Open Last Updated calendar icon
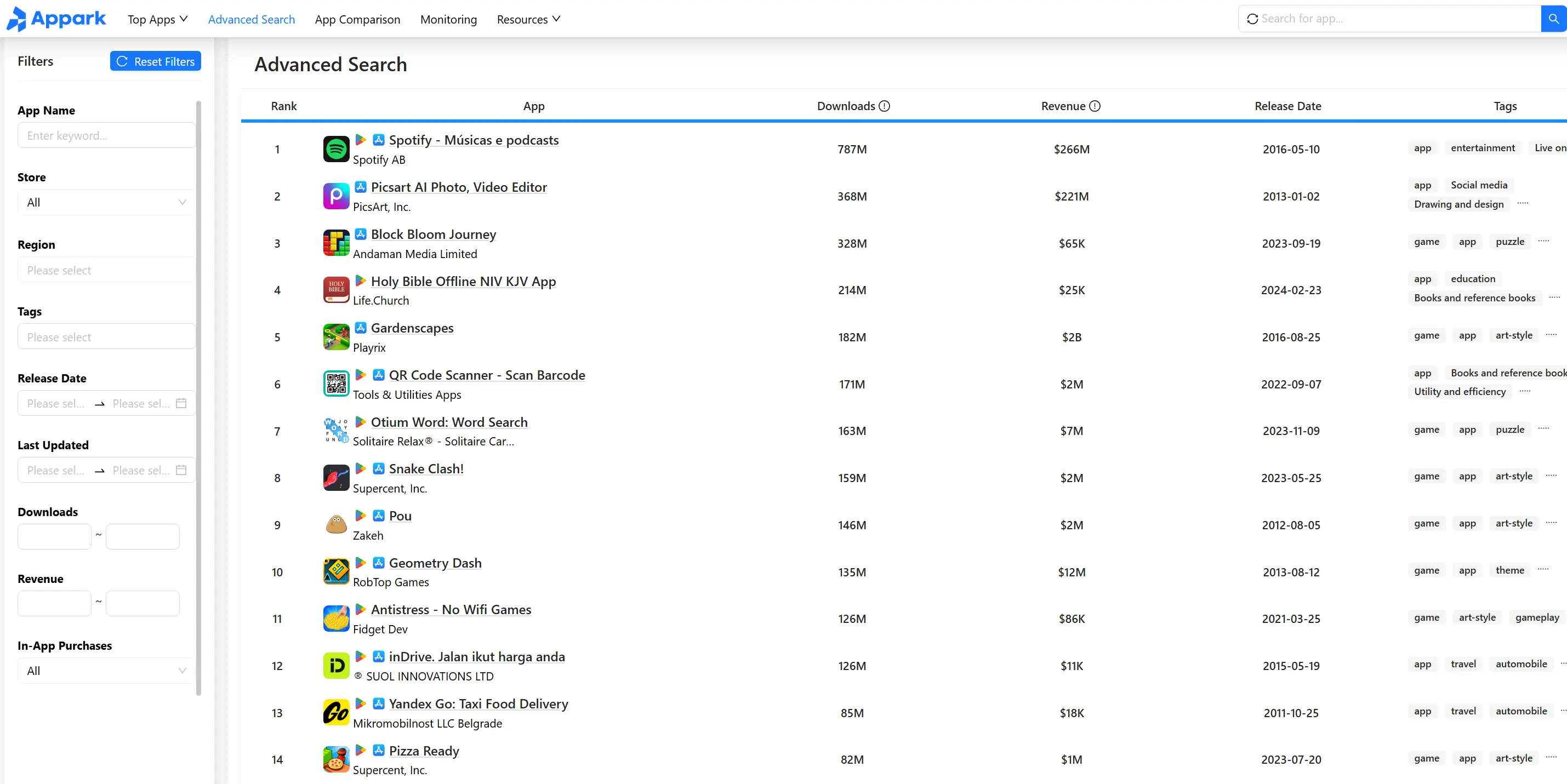 181,470
